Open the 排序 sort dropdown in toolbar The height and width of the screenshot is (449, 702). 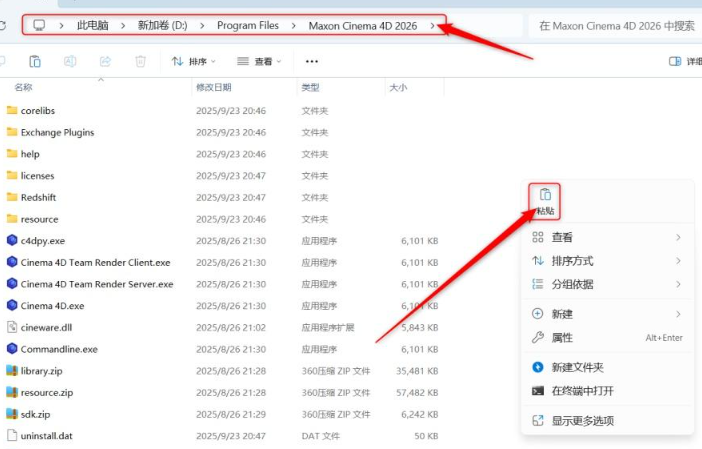click(x=194, y=61)
